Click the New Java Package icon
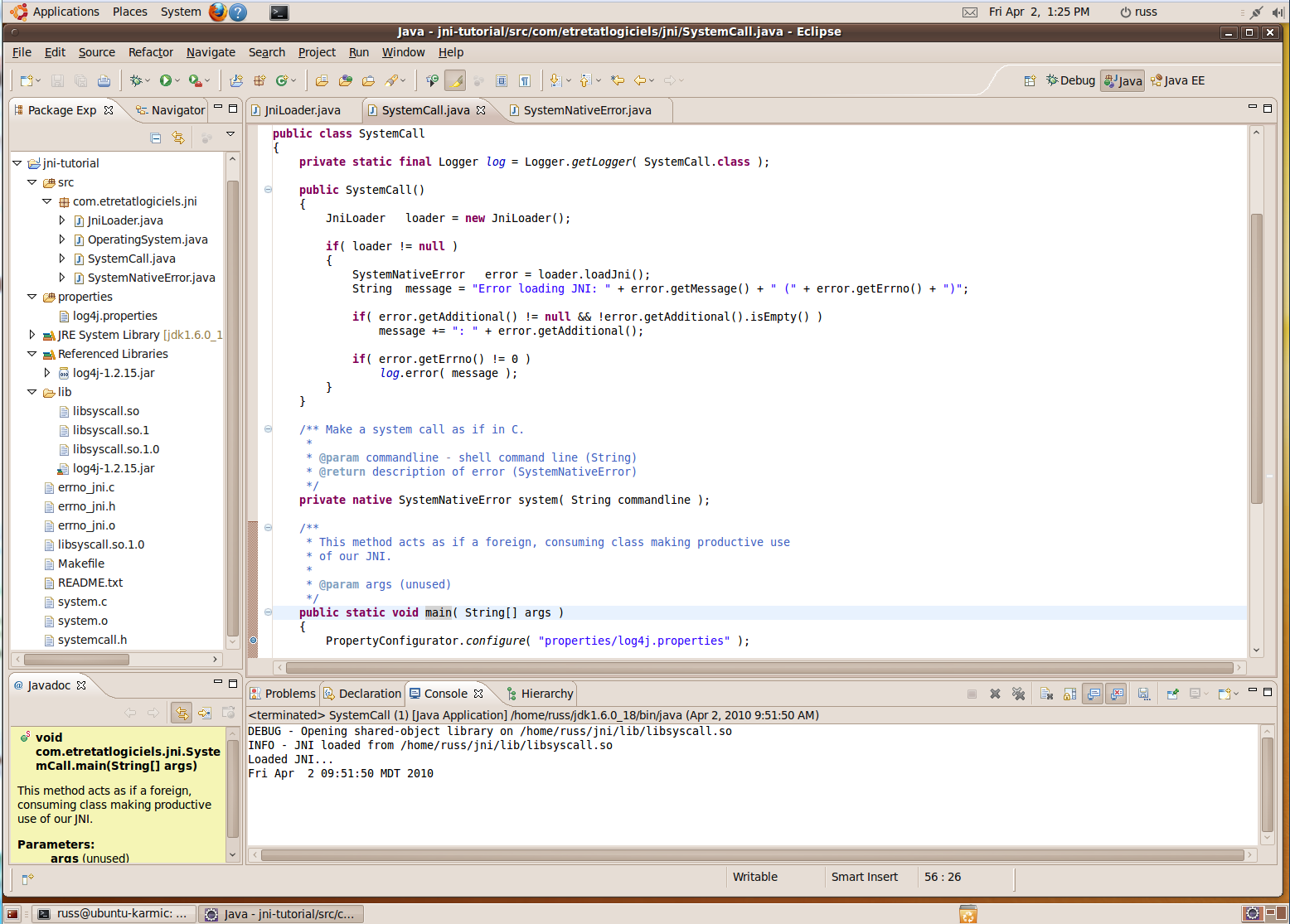 click(x=259, y=80)
